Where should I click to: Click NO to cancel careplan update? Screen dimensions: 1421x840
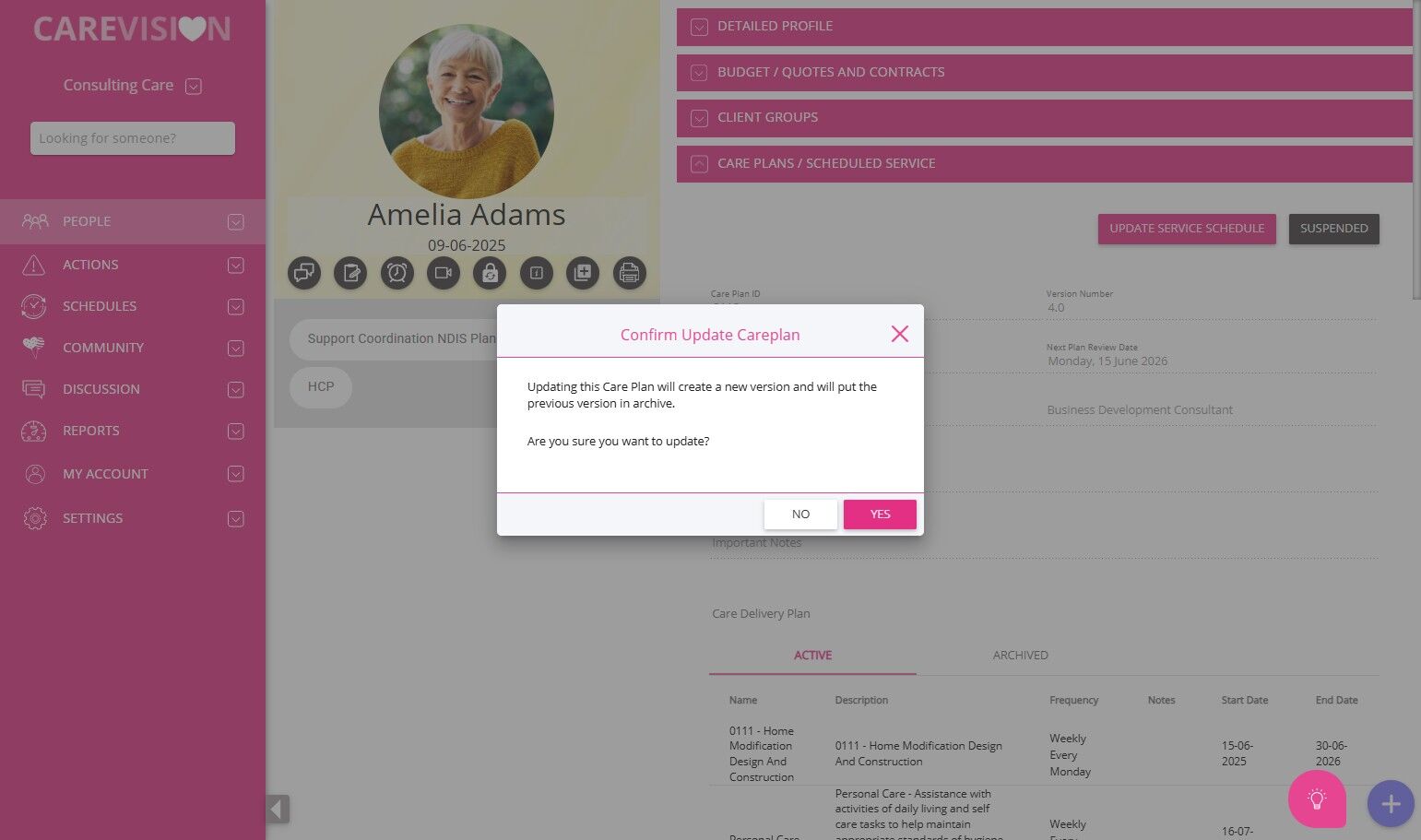800,515
